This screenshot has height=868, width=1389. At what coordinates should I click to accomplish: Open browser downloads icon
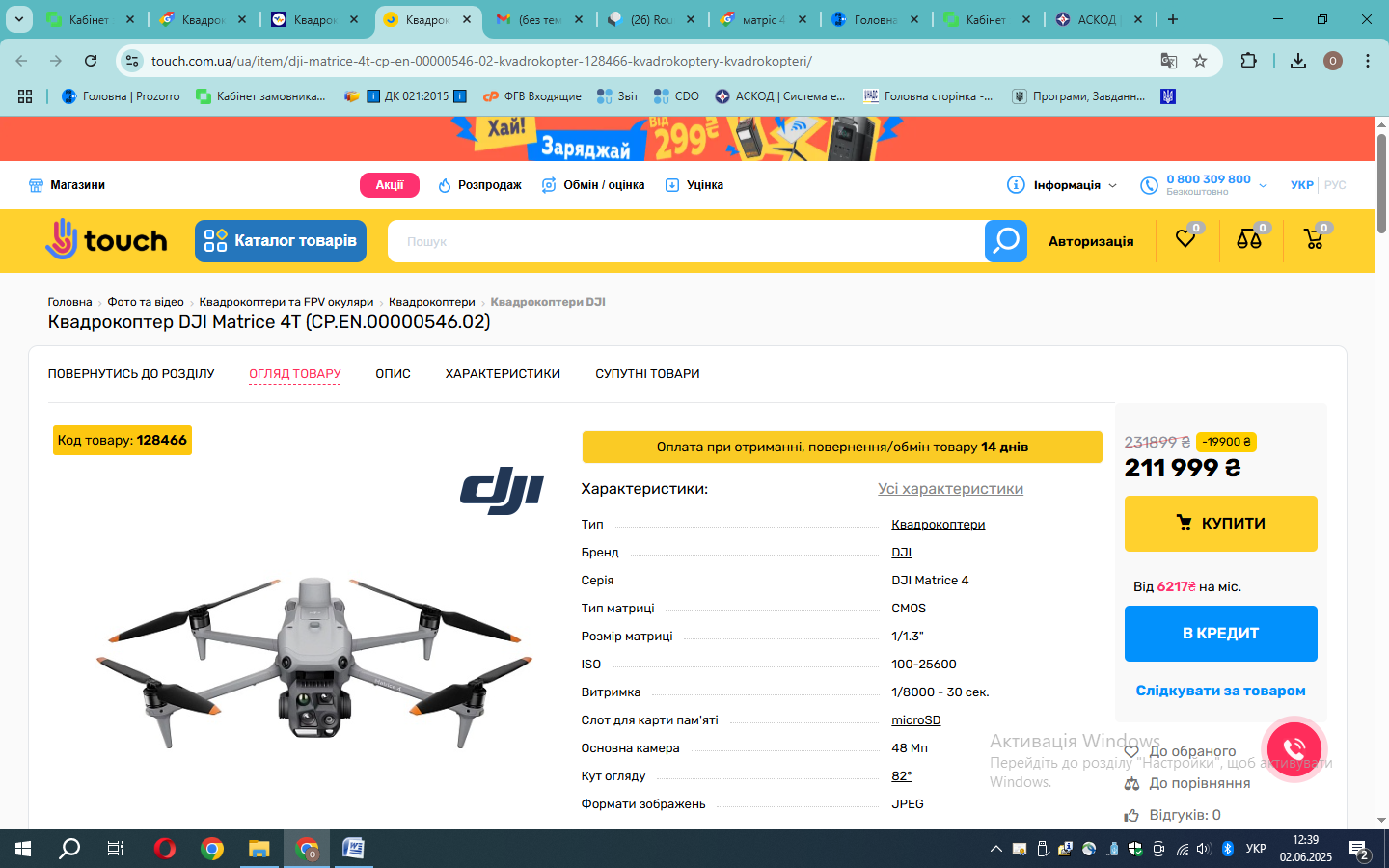1298,61
